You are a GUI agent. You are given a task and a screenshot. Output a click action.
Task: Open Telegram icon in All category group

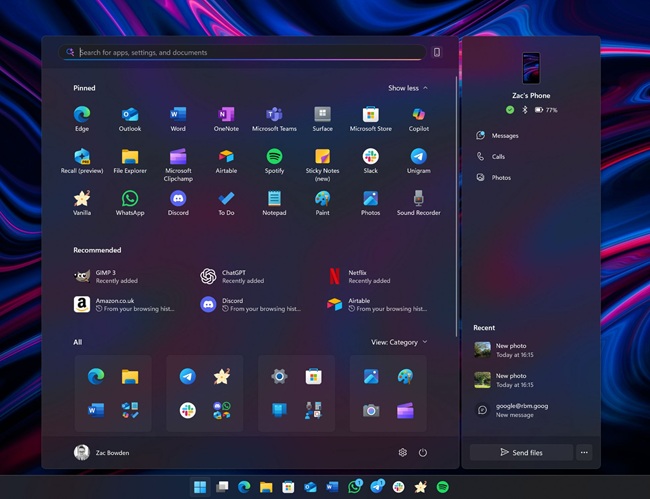click(188, 376)
